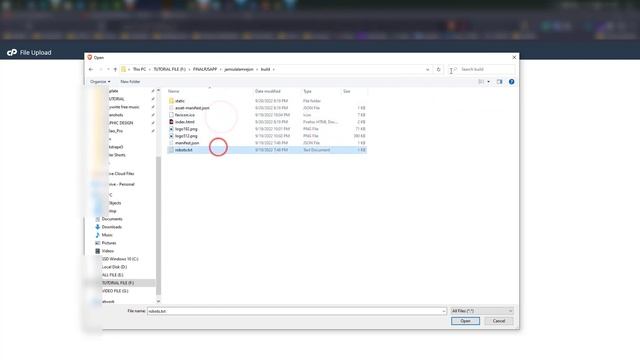Click the Open button
This screenshot has width=640, height=360.
click(465, 321)
